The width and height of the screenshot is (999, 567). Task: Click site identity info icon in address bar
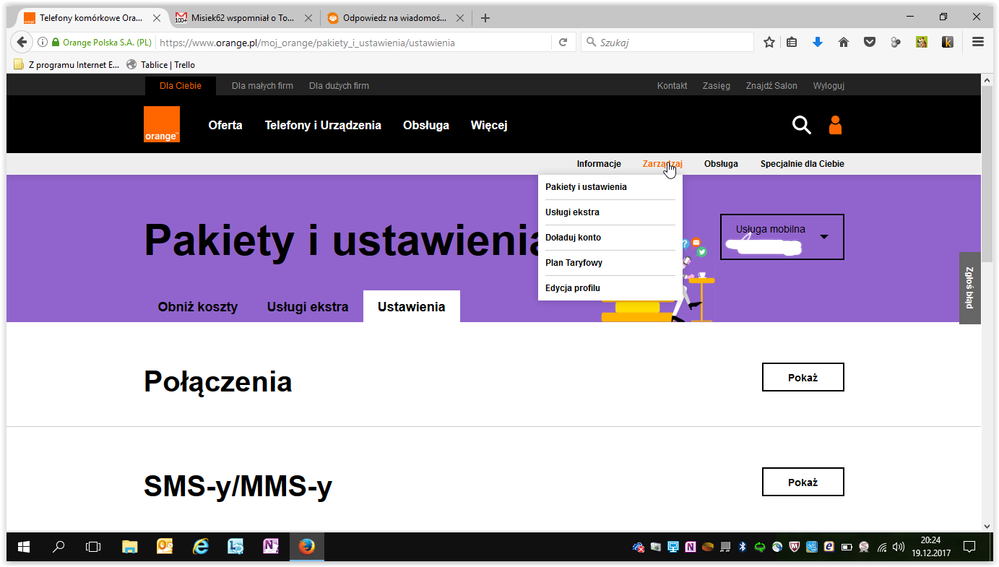pyautogui.click(x=42, y=42)
